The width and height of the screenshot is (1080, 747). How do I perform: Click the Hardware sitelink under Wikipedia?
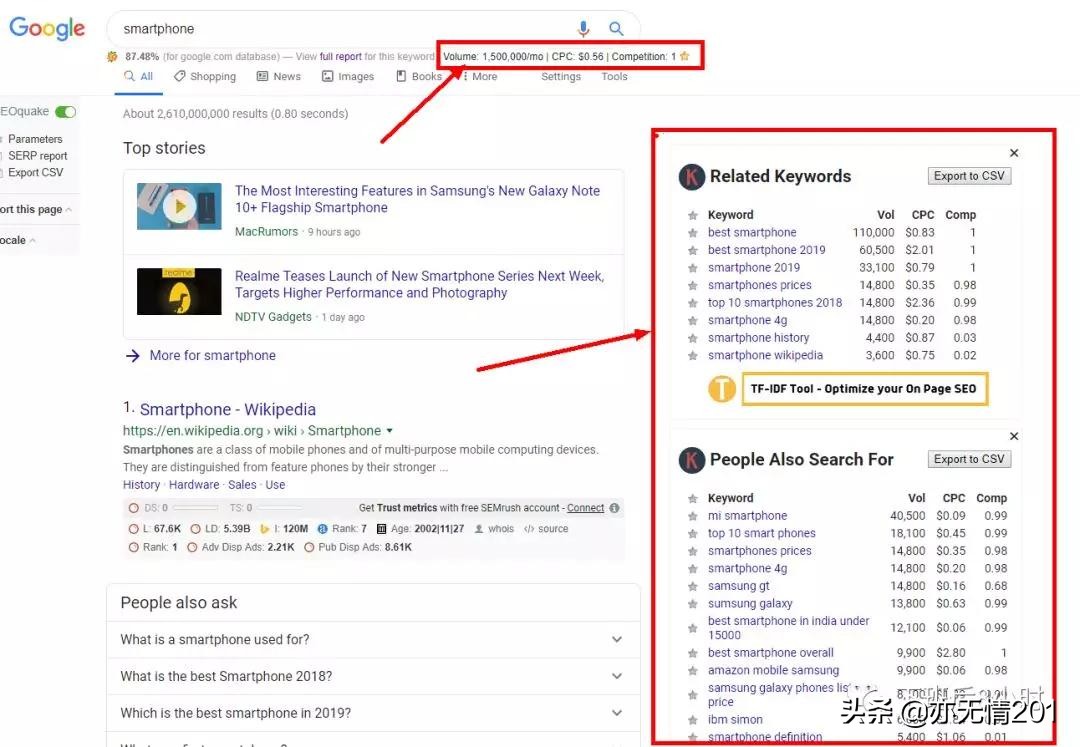pos(194,485)
